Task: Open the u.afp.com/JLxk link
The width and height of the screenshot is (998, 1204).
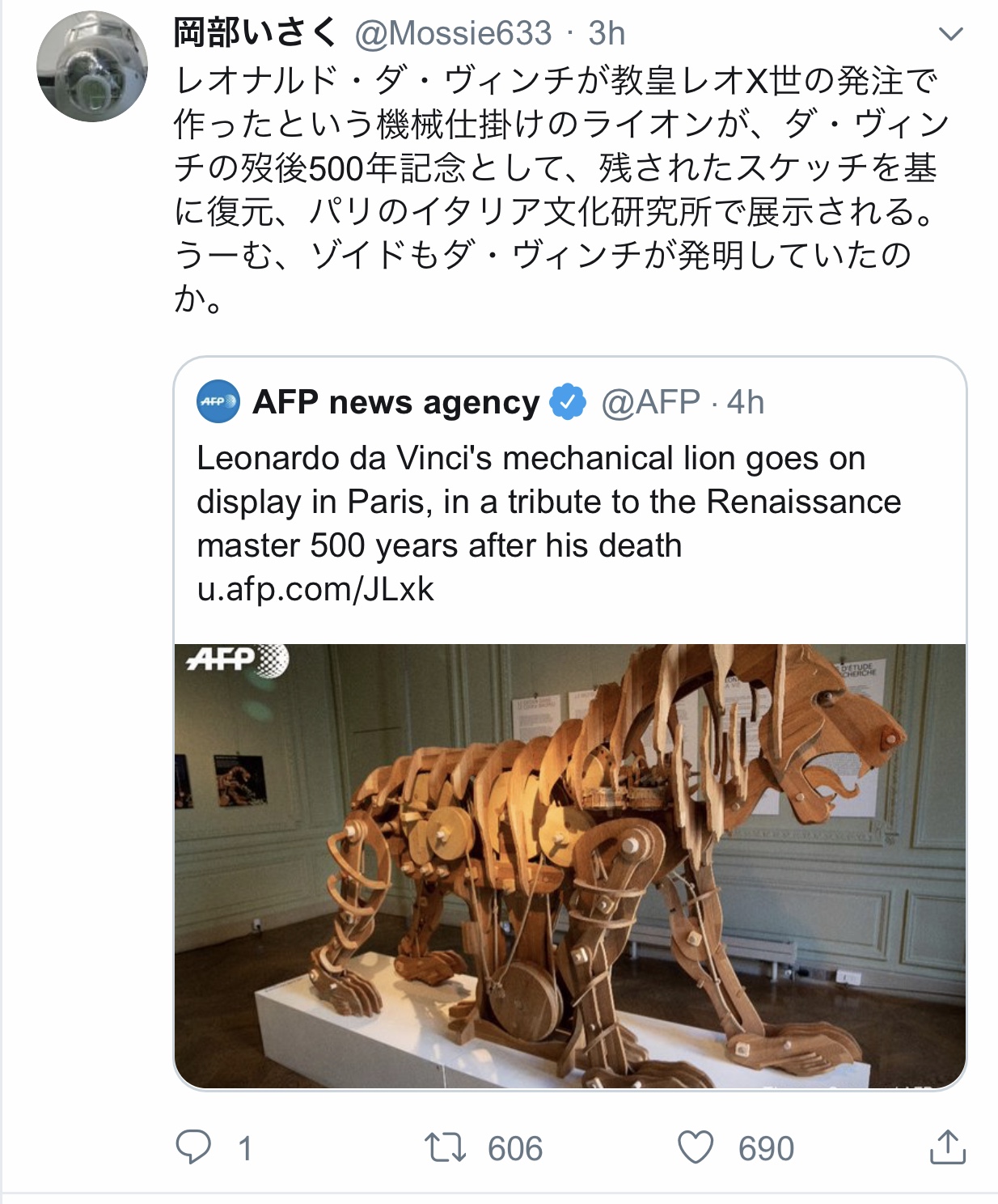Action: [x=315, y=589]
